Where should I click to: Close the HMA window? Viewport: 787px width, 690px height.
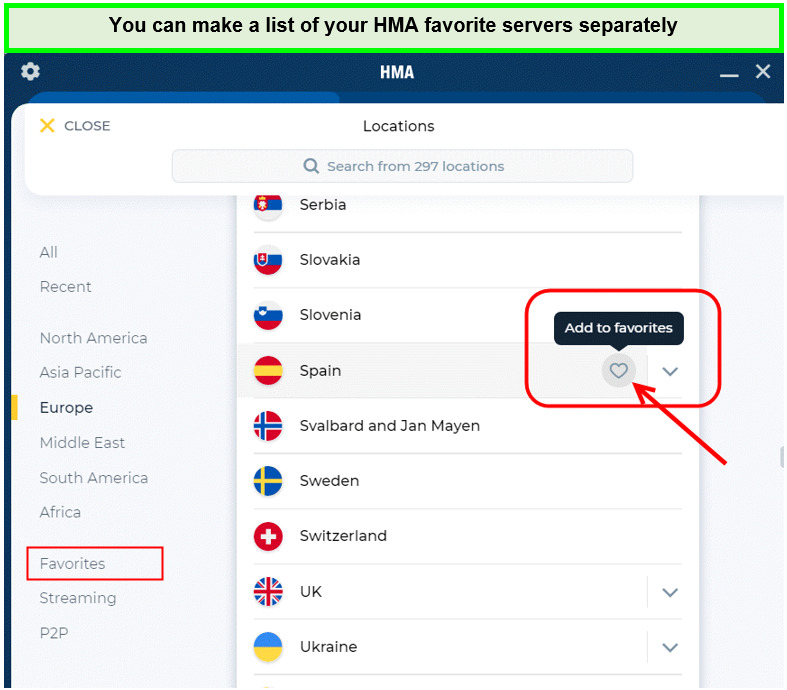click(763, 71)
